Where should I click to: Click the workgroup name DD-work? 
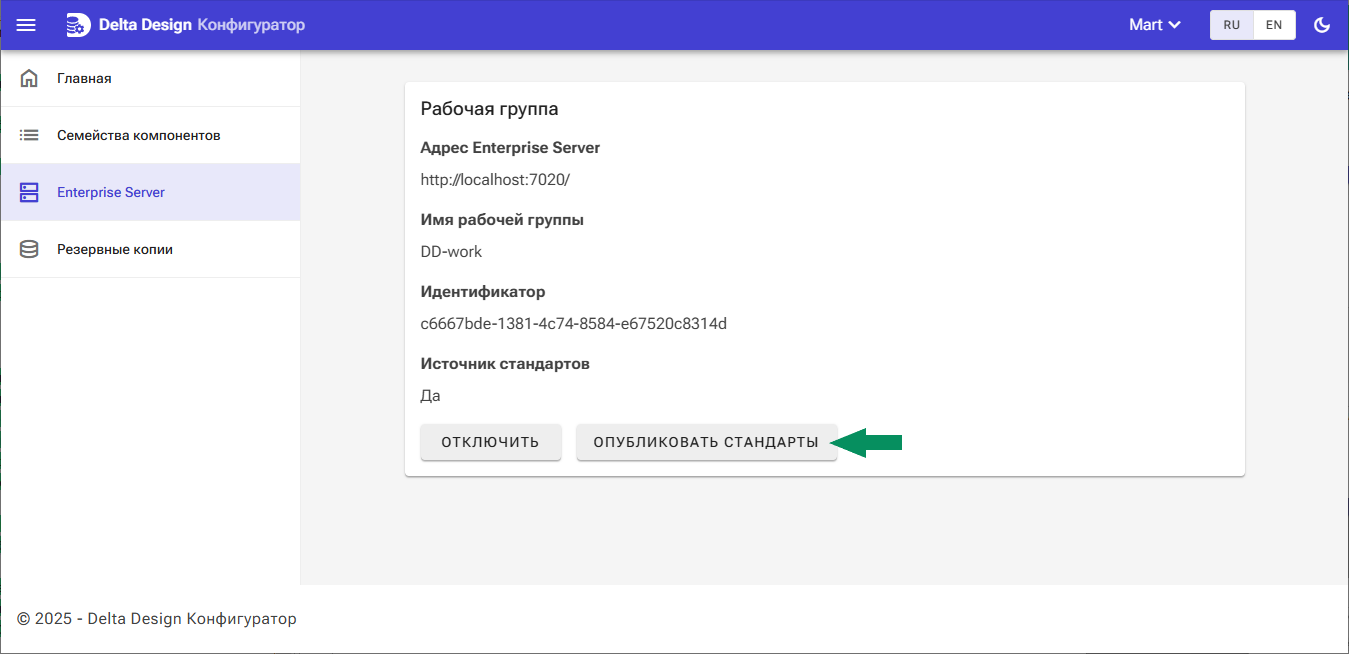click(451, 252)
